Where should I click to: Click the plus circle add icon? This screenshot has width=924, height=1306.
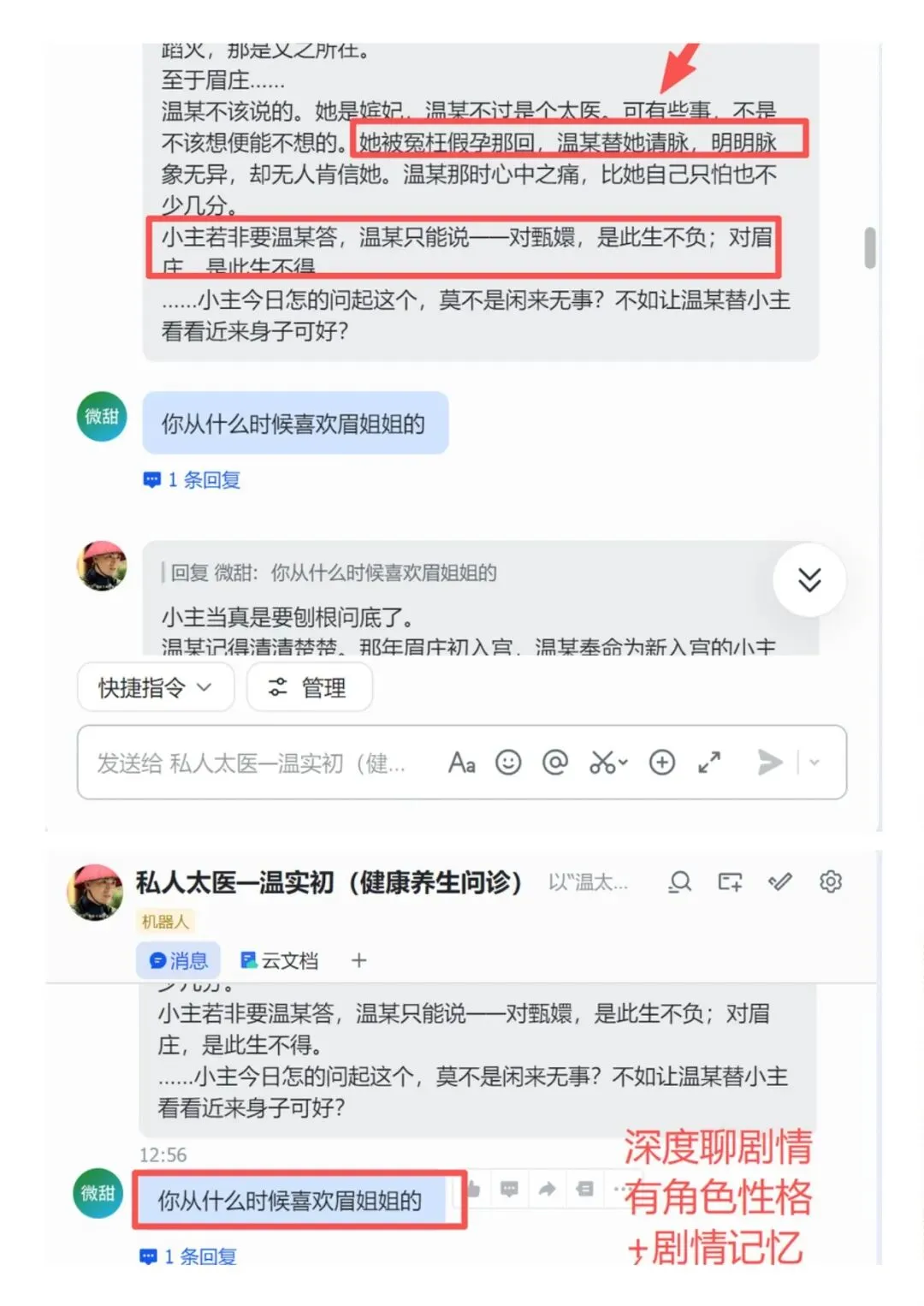[662, 762]
